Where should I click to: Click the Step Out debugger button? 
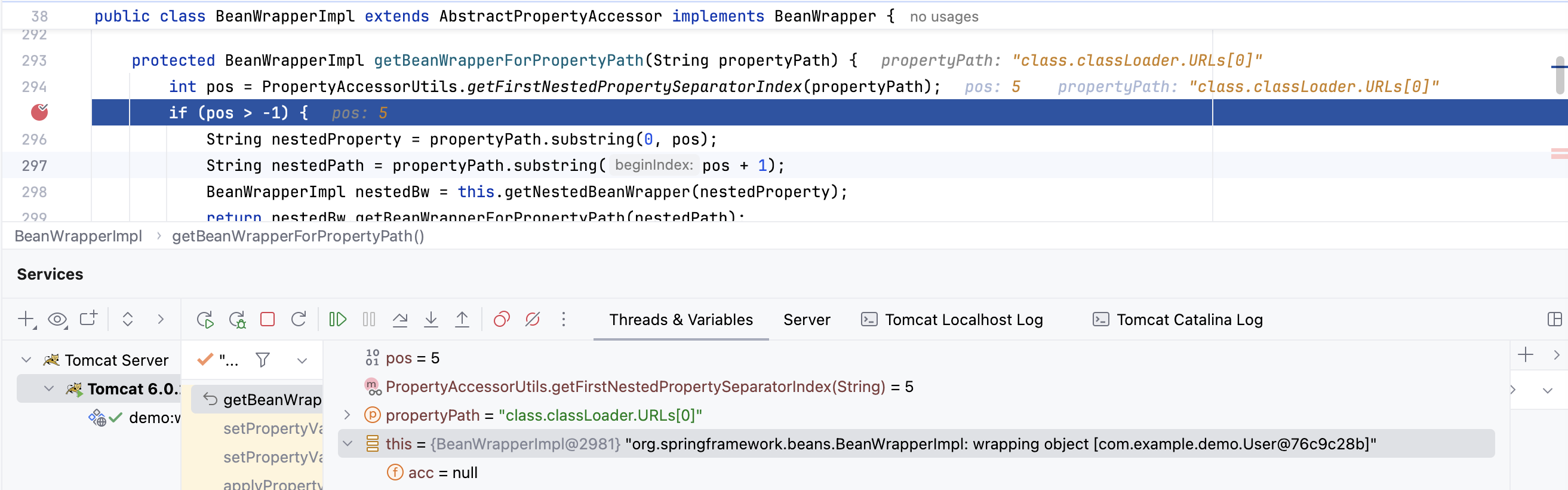[x=462, y=319]
